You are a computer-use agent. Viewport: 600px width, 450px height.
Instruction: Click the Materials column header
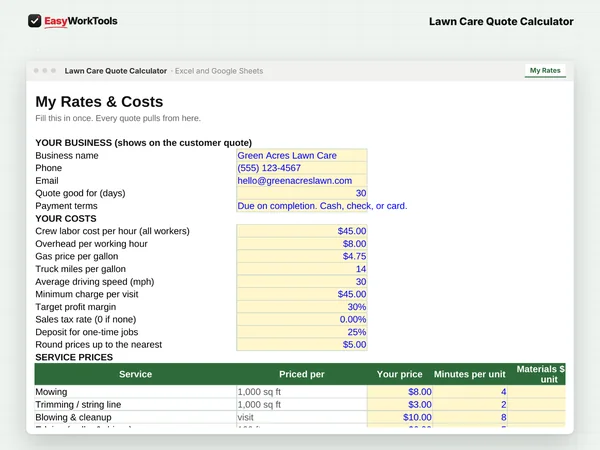[x=536, y=374]
